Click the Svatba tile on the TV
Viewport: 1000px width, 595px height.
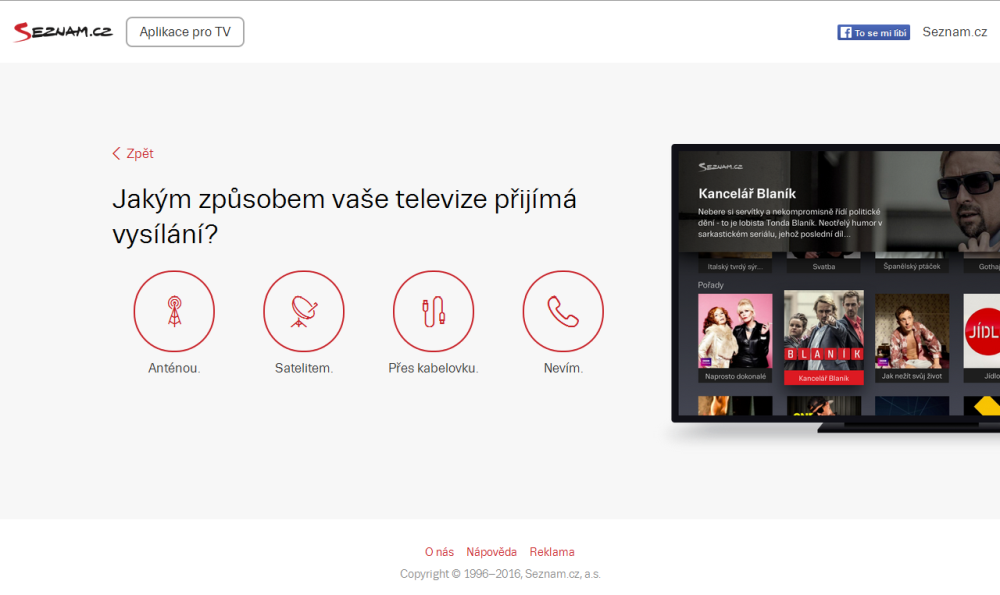click(823, 262)
